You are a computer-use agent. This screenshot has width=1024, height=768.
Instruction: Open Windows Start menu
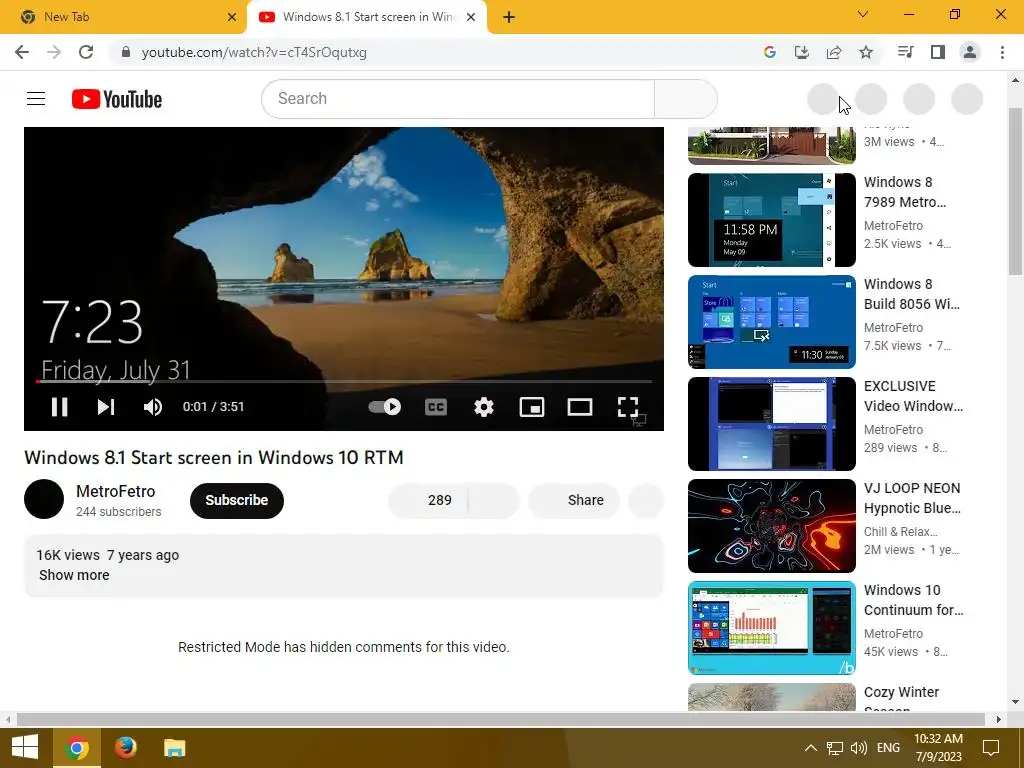pyautogui.click(x=25, y=747)
